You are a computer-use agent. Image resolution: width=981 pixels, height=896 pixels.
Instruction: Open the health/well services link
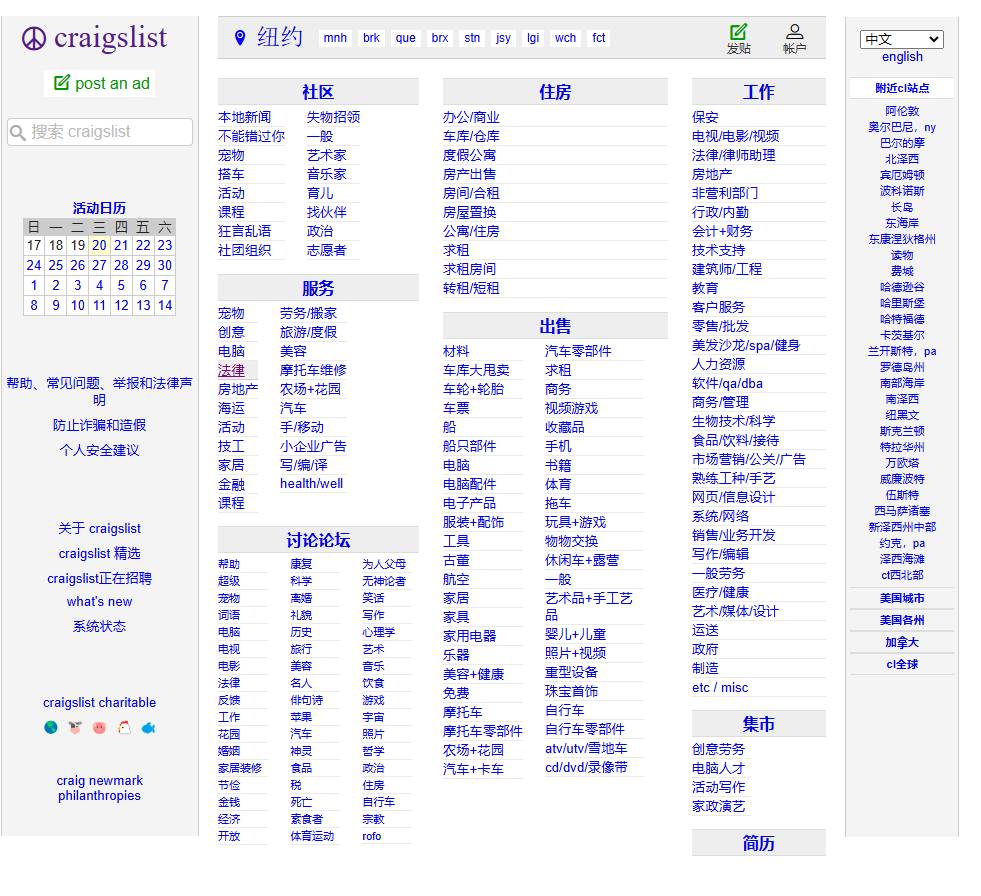312,484
